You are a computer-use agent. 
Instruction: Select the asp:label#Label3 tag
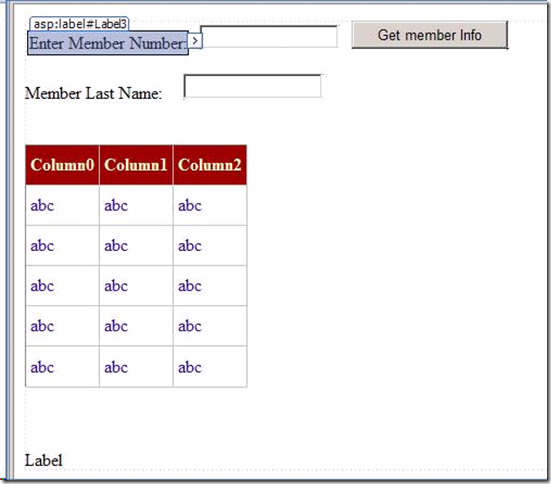click(79, 24)
